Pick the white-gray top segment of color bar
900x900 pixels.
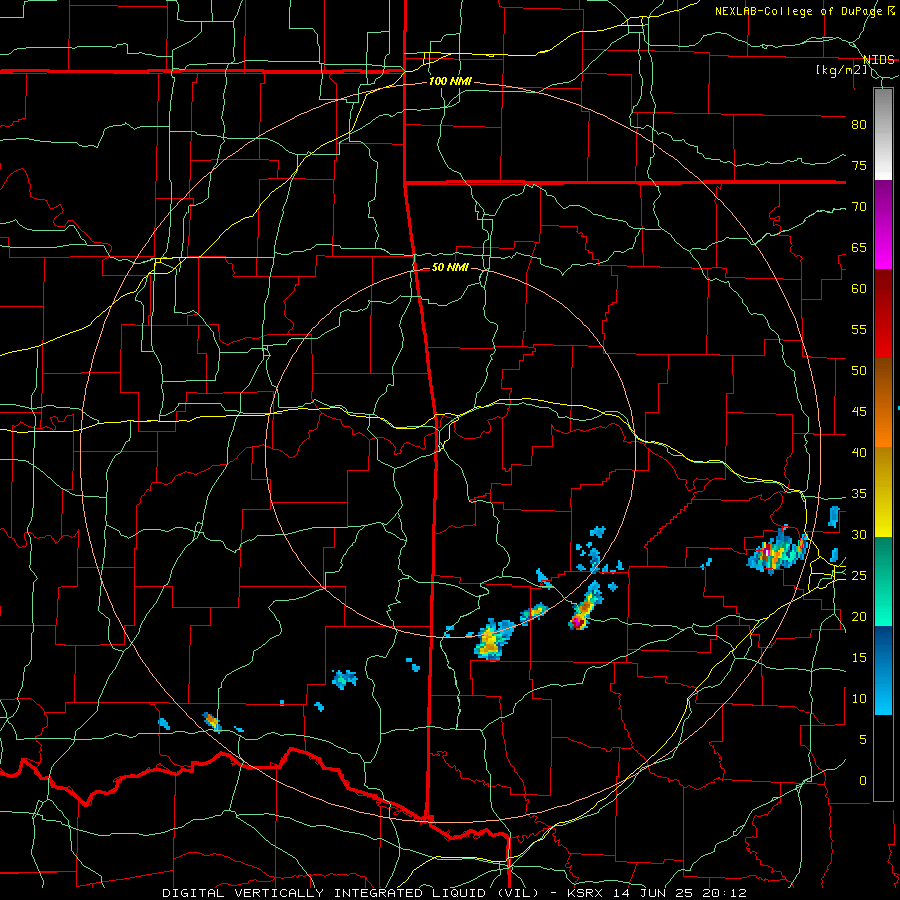pos(883,134)
